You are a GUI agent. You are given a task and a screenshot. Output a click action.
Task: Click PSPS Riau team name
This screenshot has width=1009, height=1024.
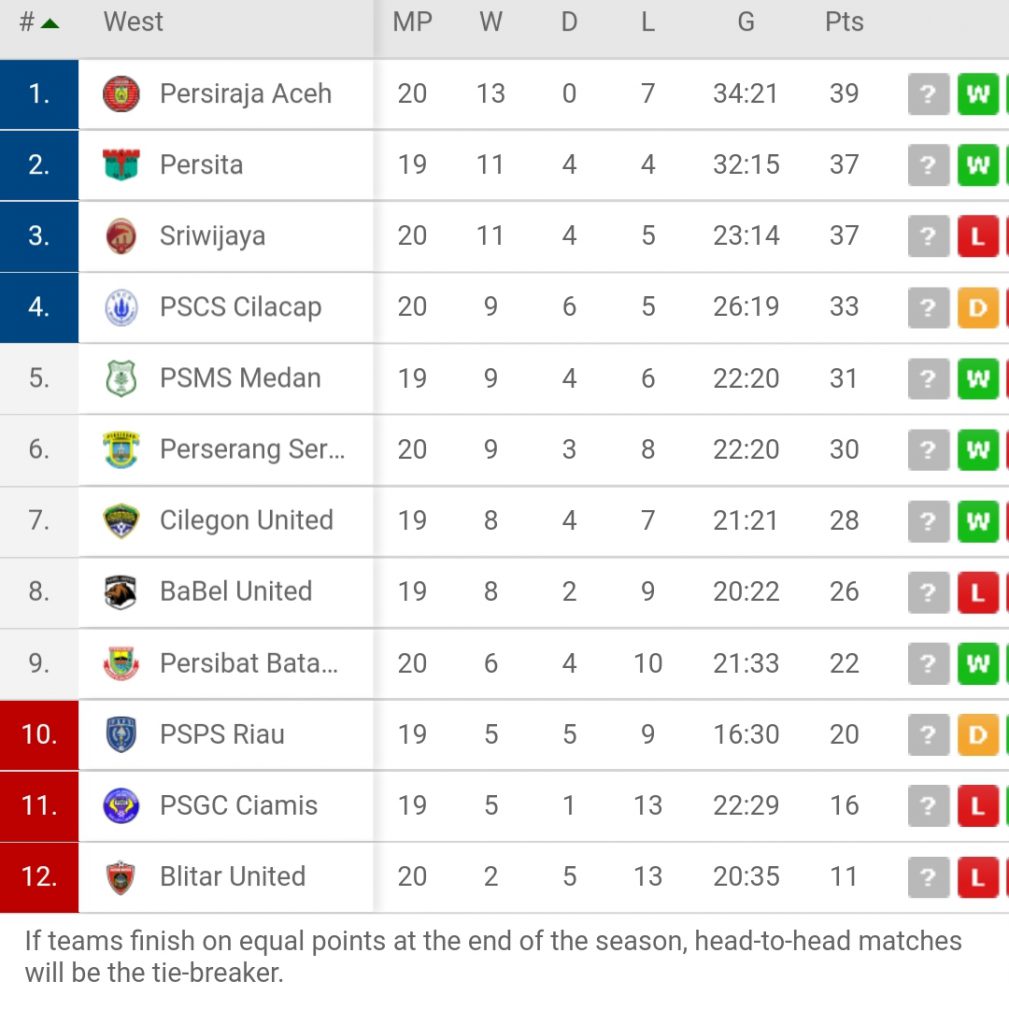click(x=222, y=734)
